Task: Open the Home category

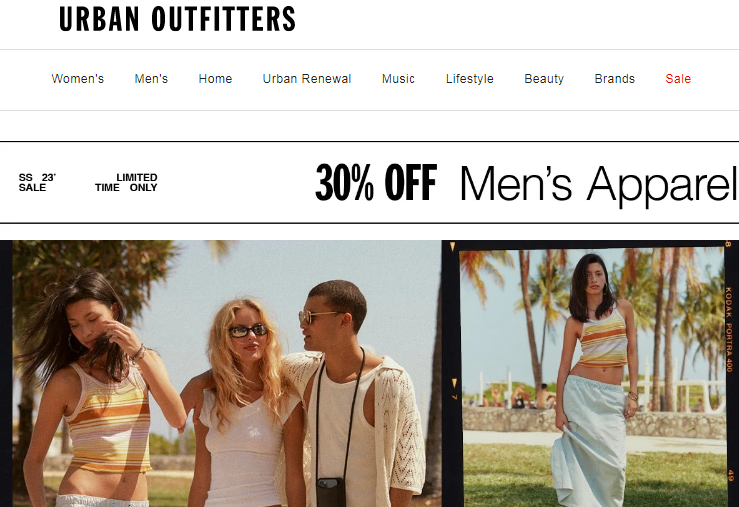Action: (215, 79)
